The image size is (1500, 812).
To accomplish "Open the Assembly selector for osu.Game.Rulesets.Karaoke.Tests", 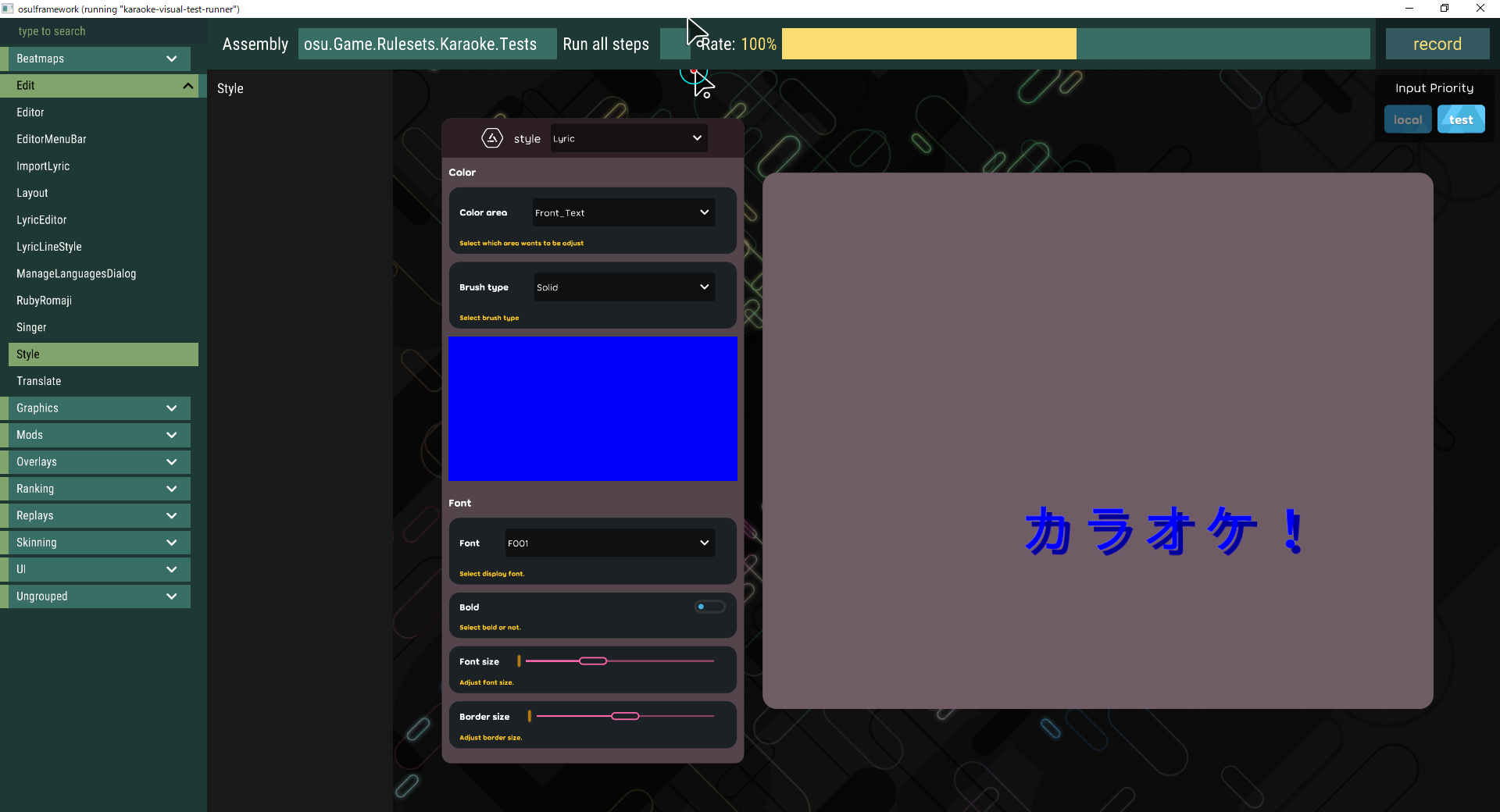I will [427, 44].
